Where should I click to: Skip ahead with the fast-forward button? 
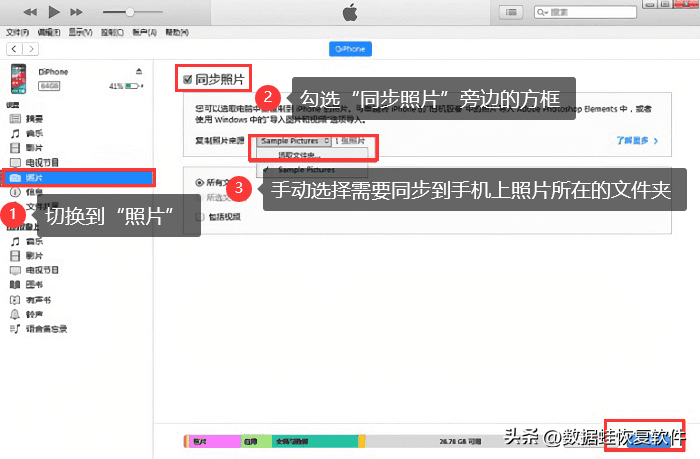pos(76,12)
